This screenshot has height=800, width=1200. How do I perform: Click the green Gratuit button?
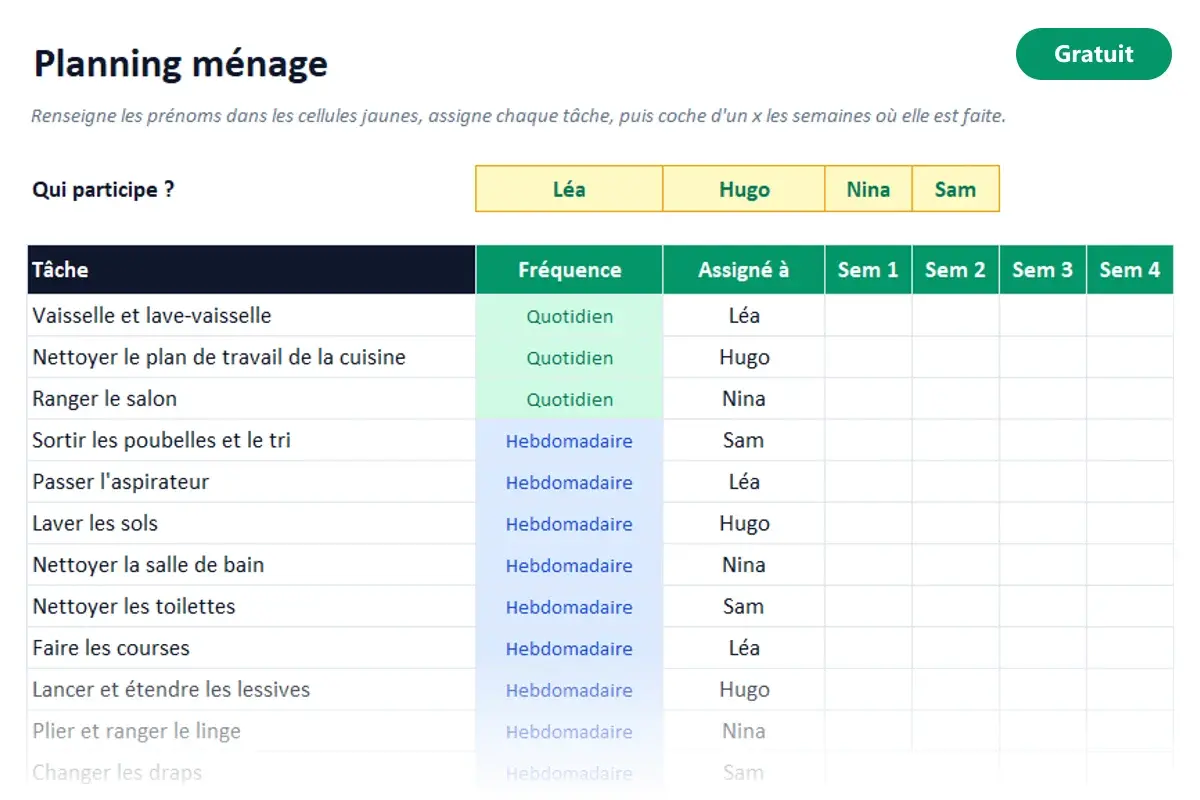1093,54
